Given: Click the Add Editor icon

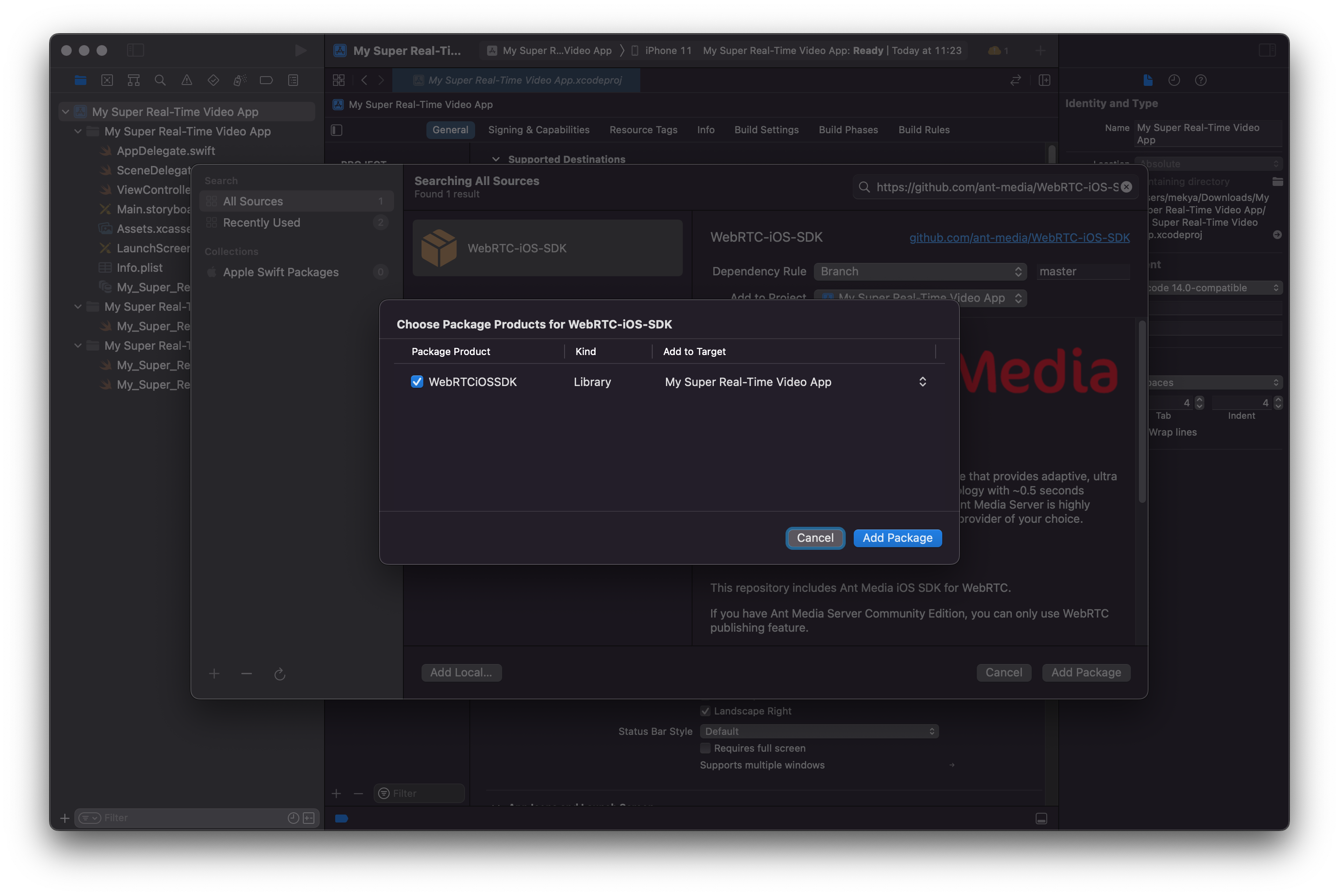Looking at the screenshot, I should tap(1044, 81).
